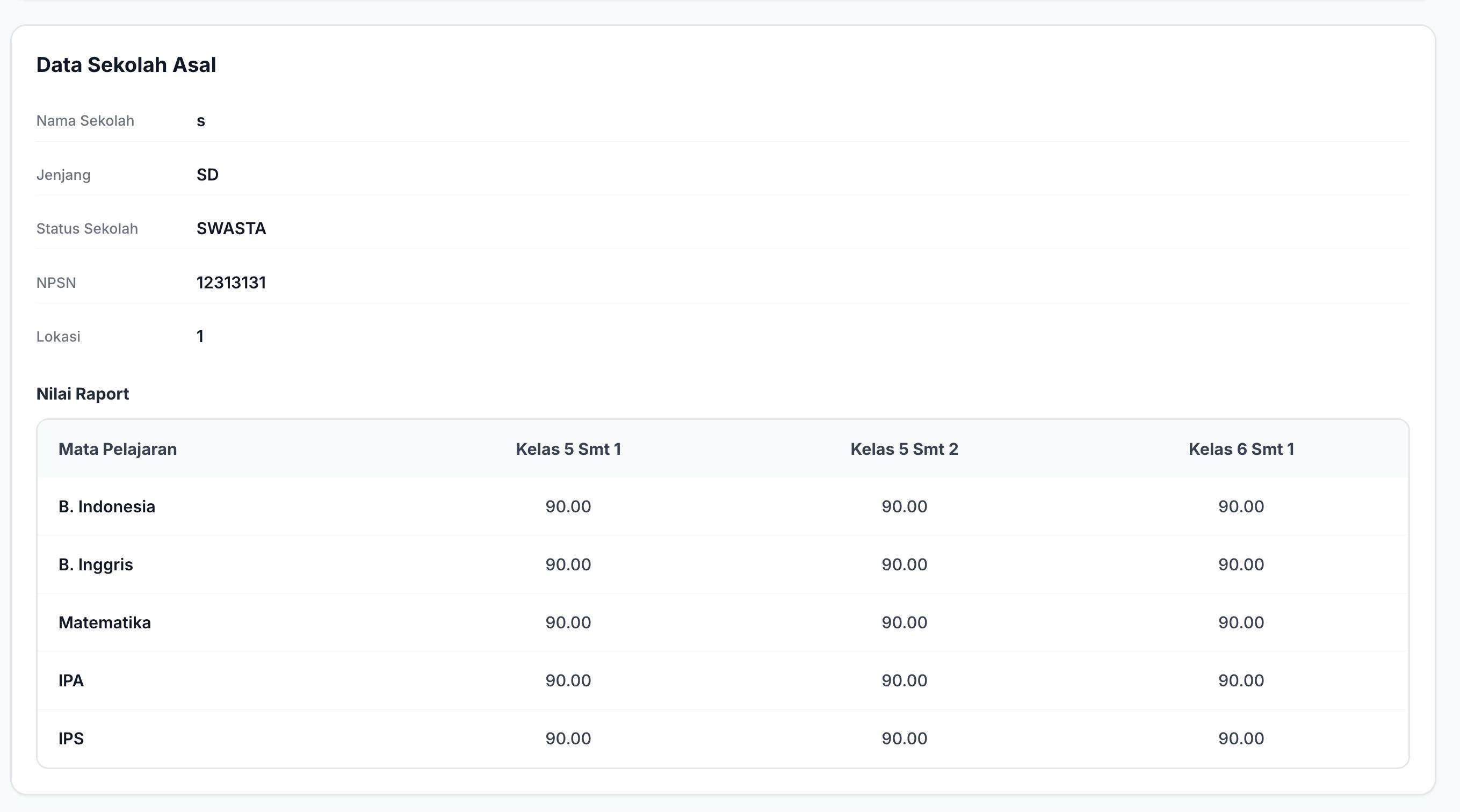Viewport: 1460px width, 812px height.
Task: Select the B. Inggris row label
Action: [96, 565]
